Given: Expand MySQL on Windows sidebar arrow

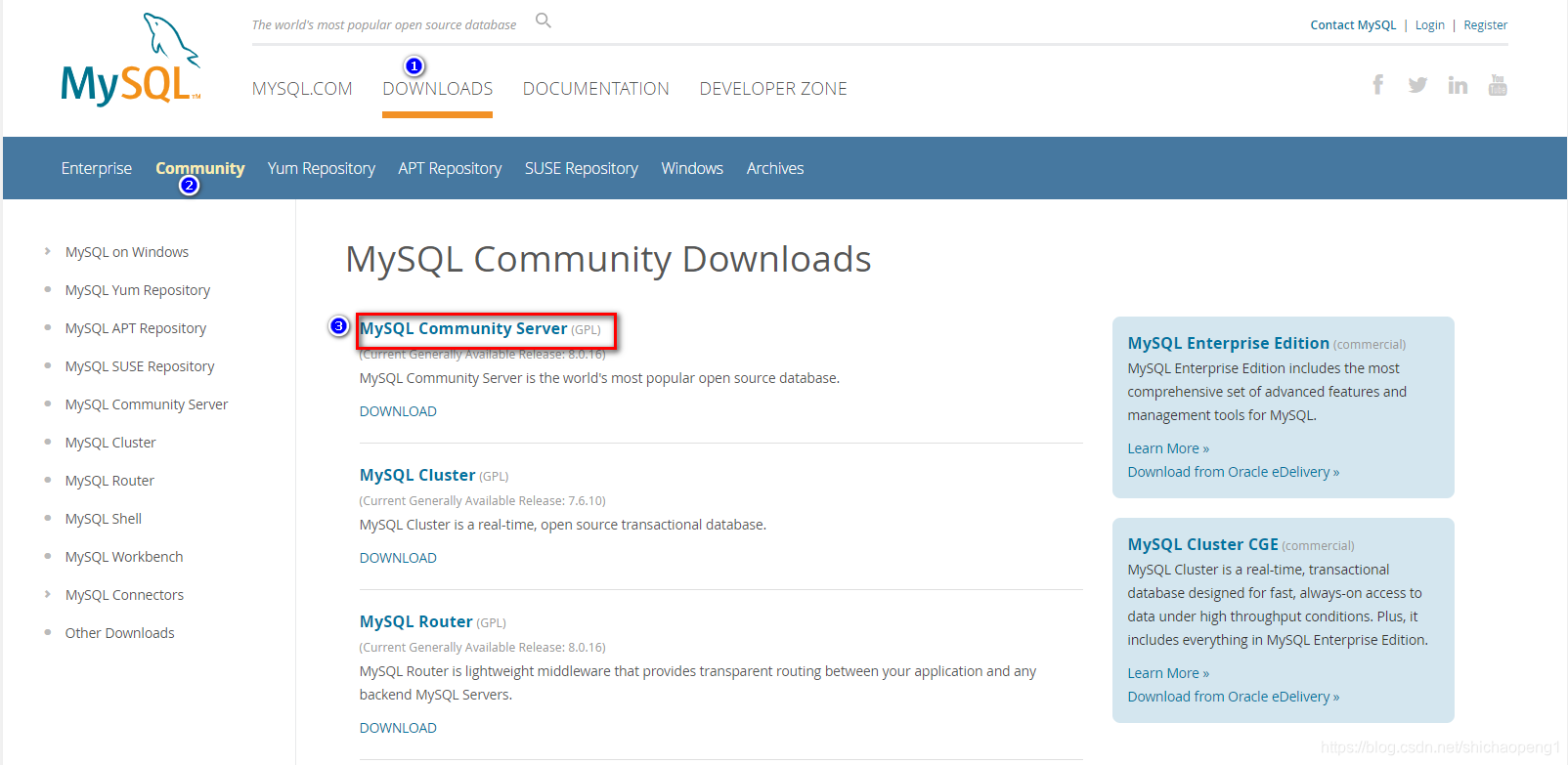Looking at the screenshot, I should pos(47,251).
